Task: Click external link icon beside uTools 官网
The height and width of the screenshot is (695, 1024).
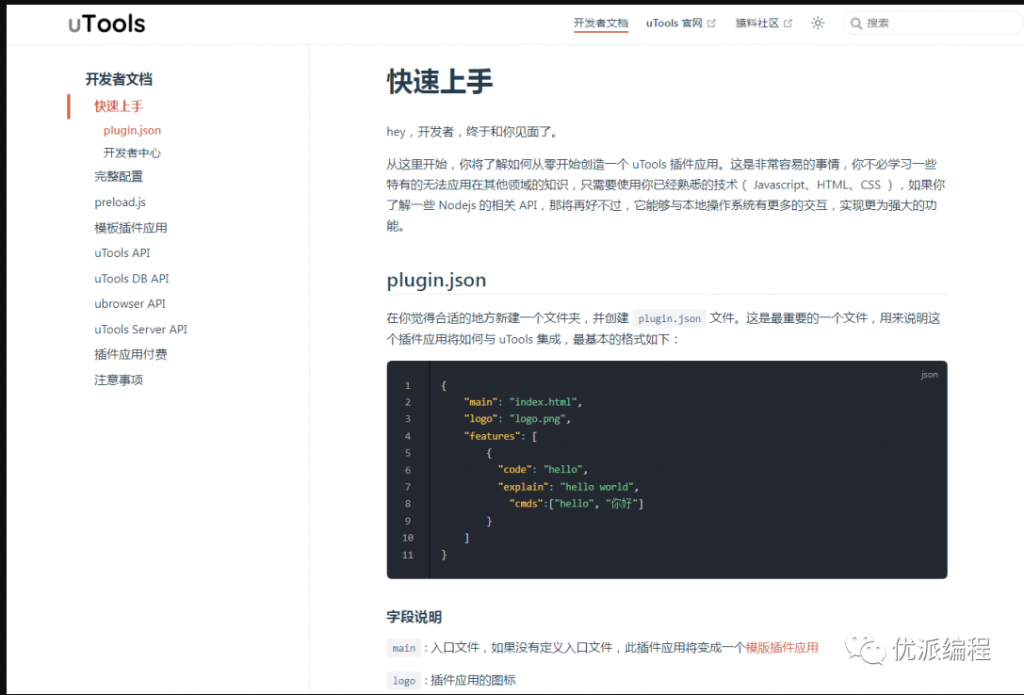Action: tap(712, 23)
